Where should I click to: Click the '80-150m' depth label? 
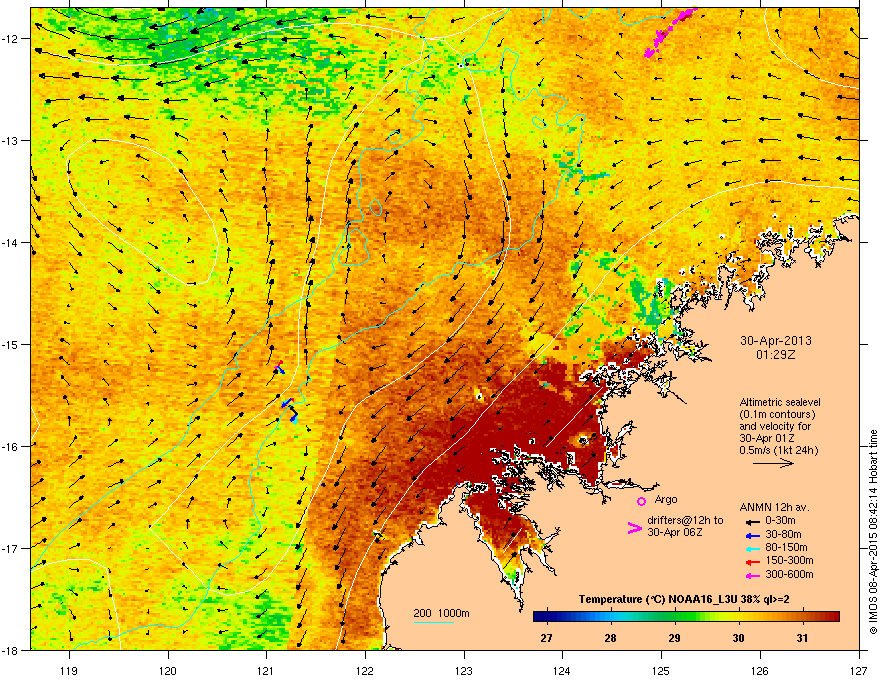(786, 547)
